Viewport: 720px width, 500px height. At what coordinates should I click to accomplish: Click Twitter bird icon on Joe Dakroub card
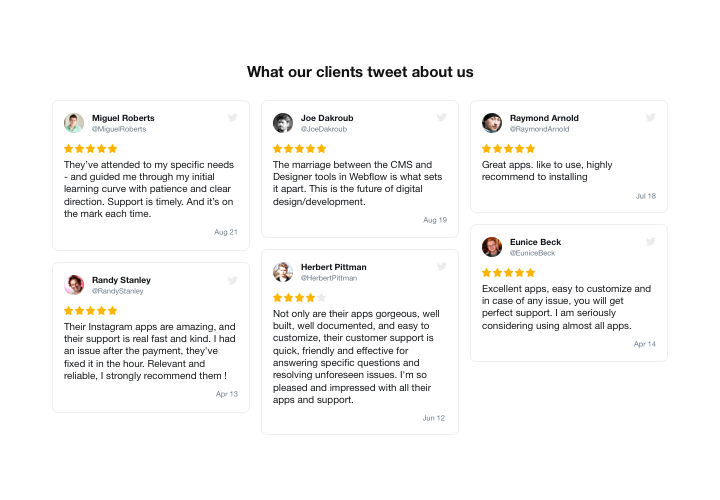pos(441,118)
